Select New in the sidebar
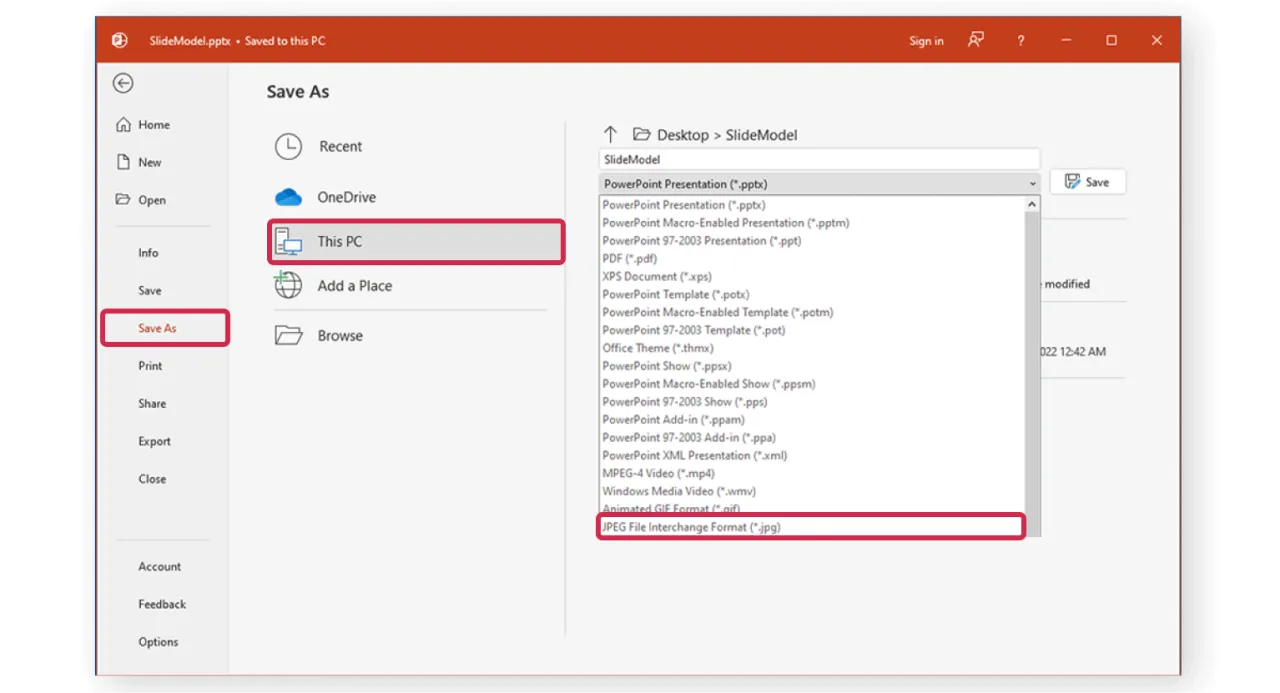The width and height of the screenshot is (1280, 693). pos(150,162)
